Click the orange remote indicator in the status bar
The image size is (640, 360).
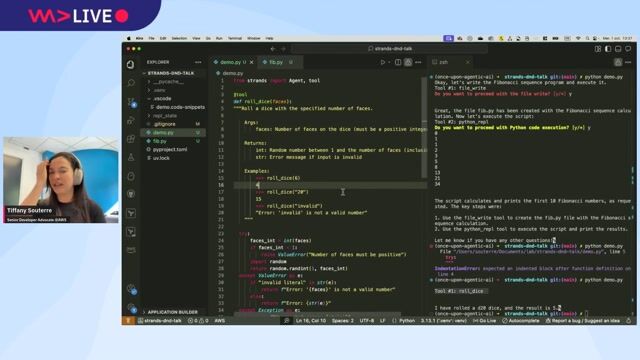(x=128, y=321)
